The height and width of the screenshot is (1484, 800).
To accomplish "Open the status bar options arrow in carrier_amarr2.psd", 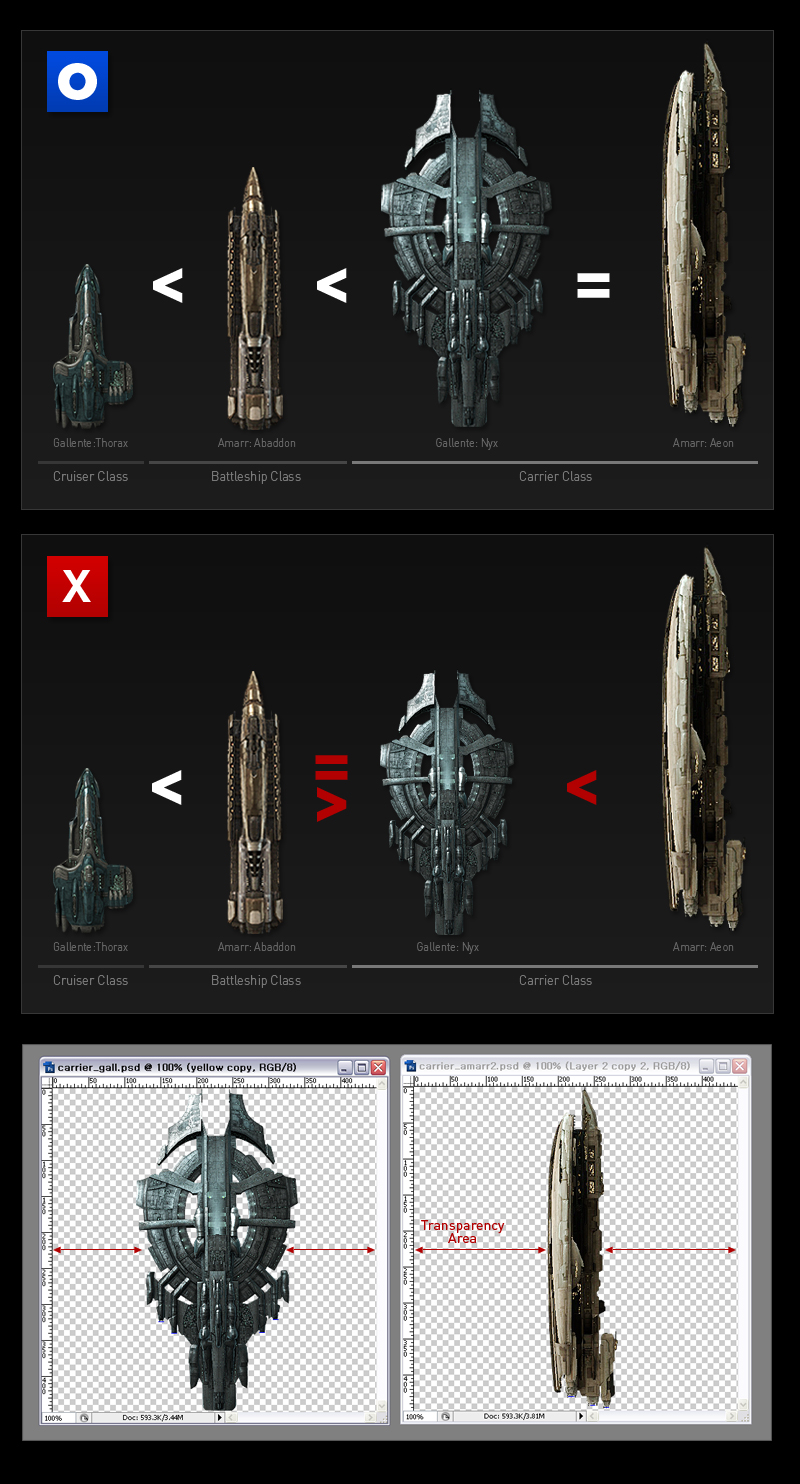I will 580,1416.
